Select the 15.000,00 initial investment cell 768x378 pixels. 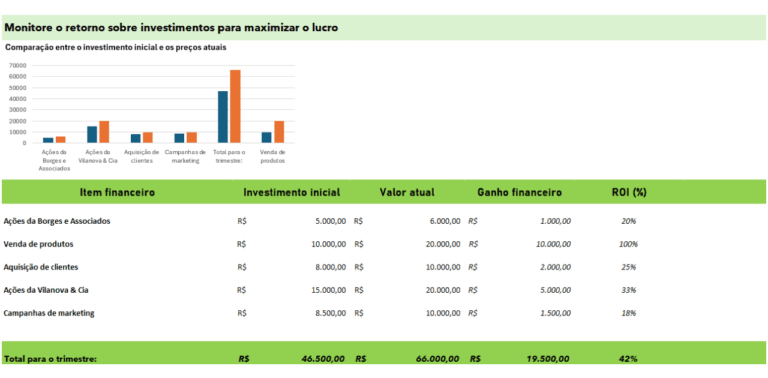tap(291, 290)
